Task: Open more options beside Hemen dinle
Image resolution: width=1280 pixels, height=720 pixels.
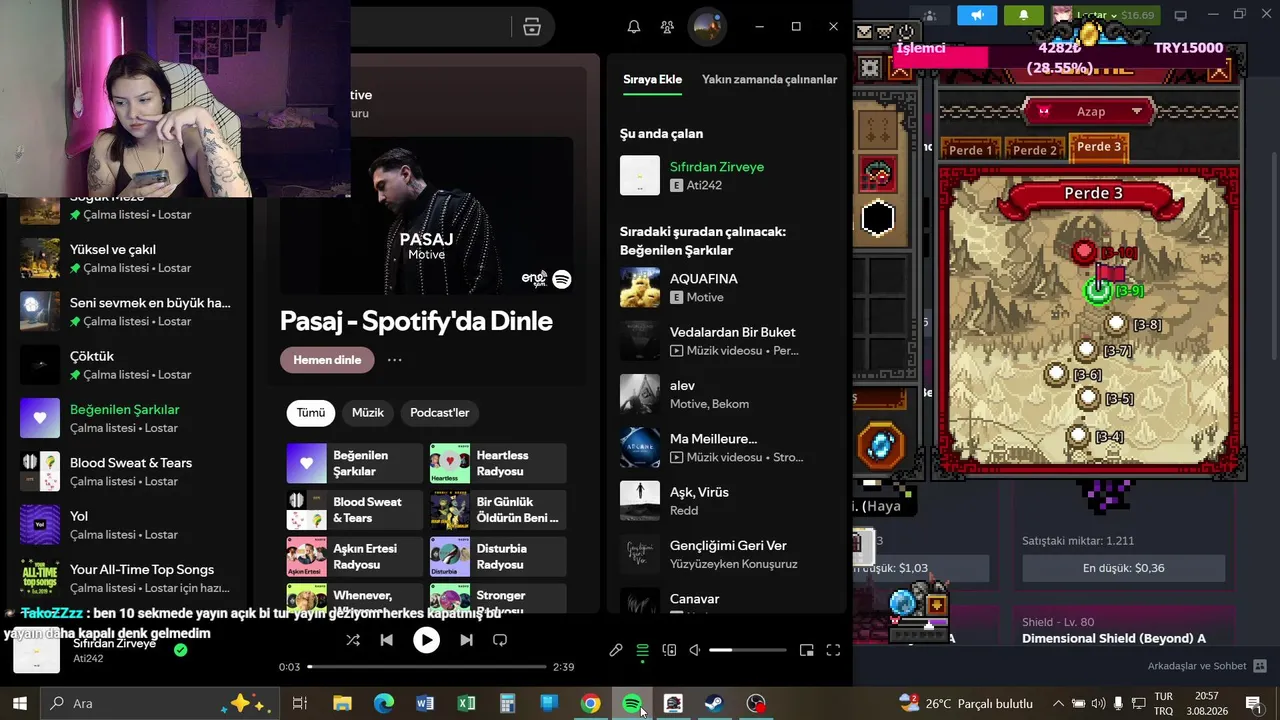Action: coord(395,360)
